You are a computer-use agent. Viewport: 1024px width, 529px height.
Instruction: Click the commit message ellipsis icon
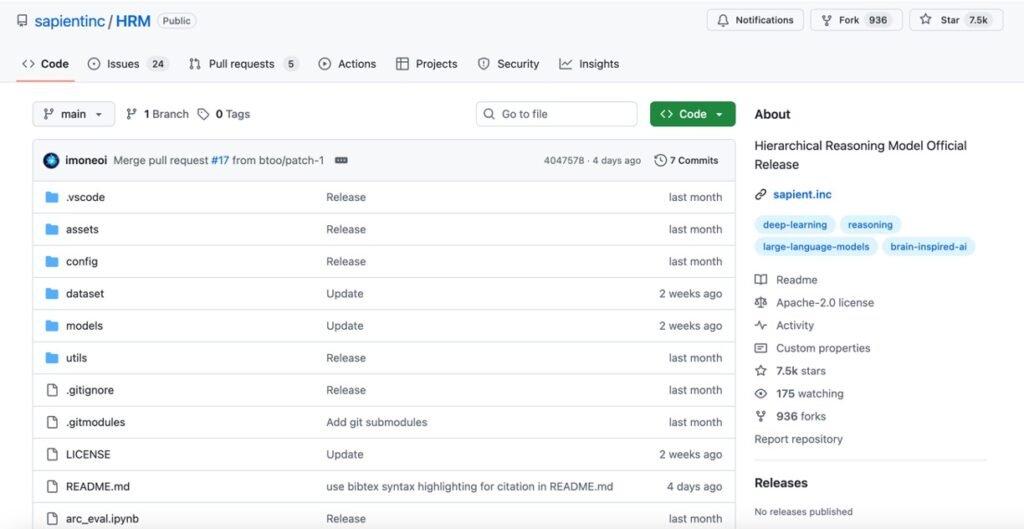(x=341, y=160)
